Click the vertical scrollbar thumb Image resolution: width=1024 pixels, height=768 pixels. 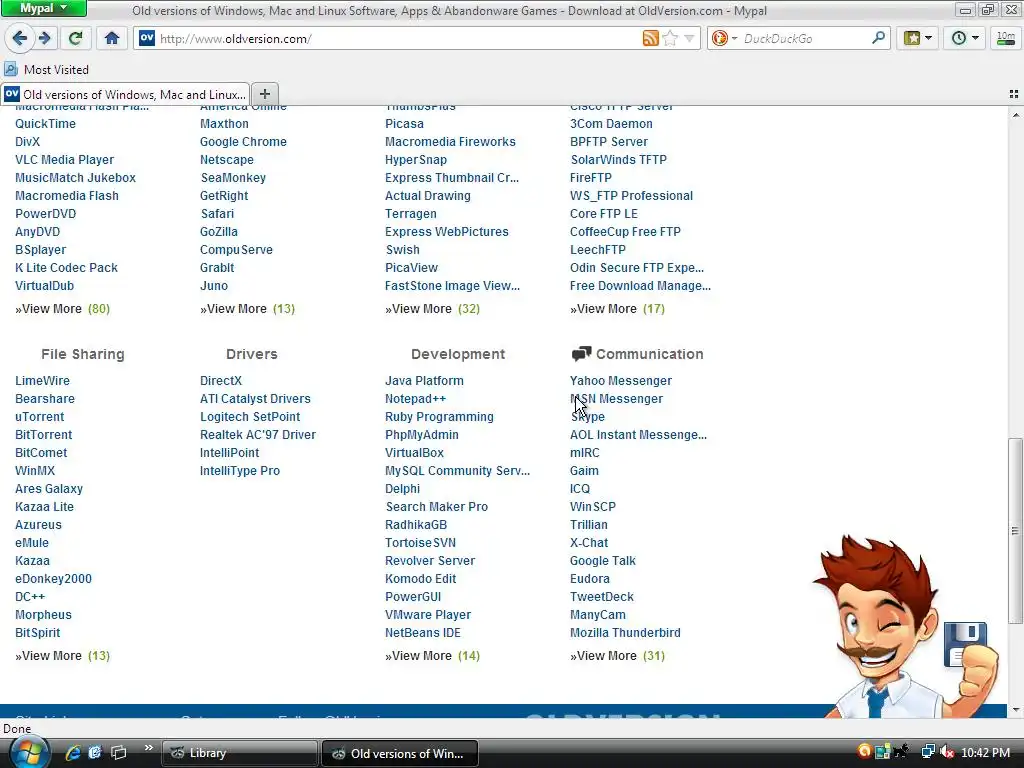[1014, 530]
